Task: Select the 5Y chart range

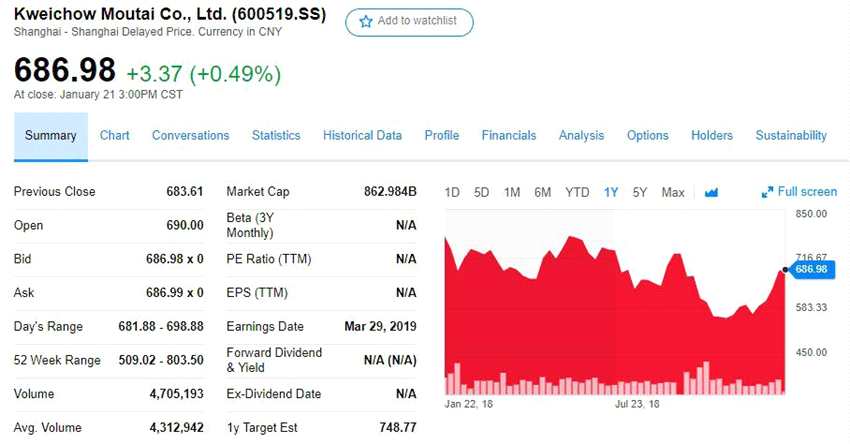Action: (640, 192)
